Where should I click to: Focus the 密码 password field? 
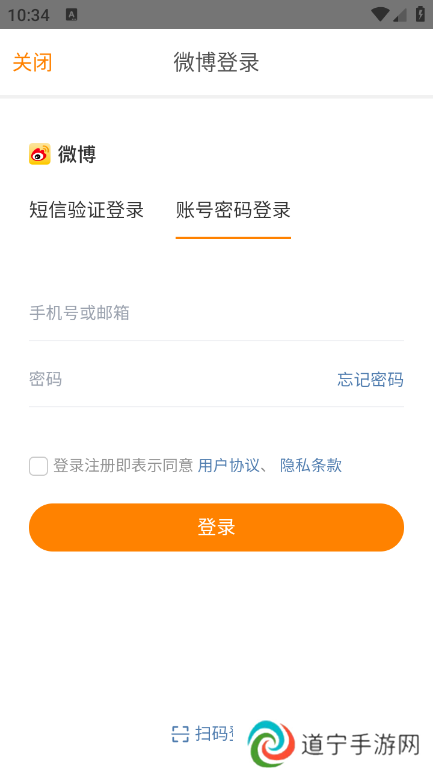click(181, 380)
